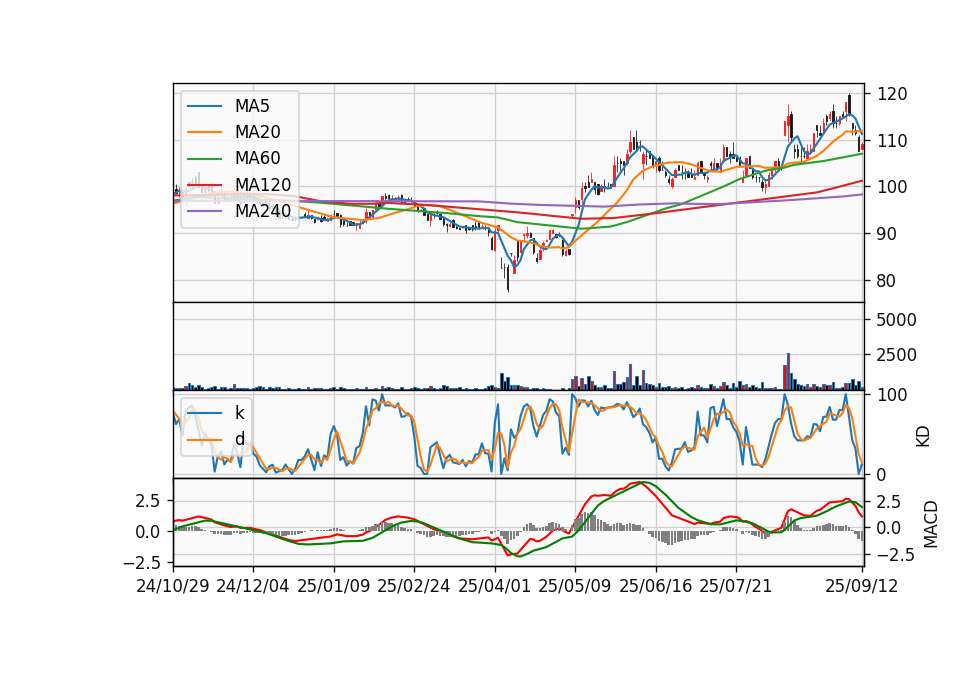
Task: Click the purple line sample beside MA240
Action: (204, 211)
